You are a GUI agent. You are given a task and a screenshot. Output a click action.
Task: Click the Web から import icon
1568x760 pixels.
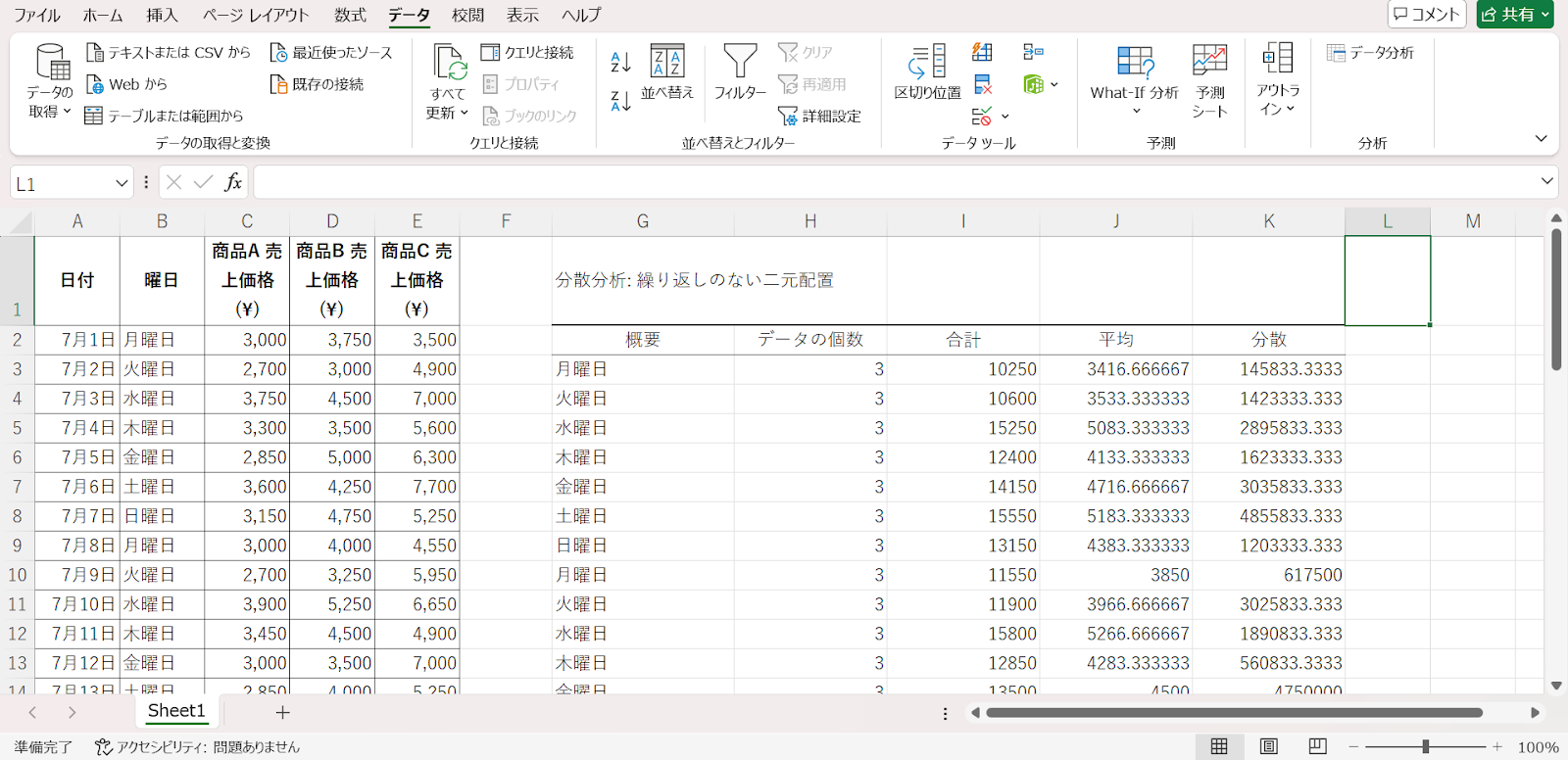[x=95, y=84]
